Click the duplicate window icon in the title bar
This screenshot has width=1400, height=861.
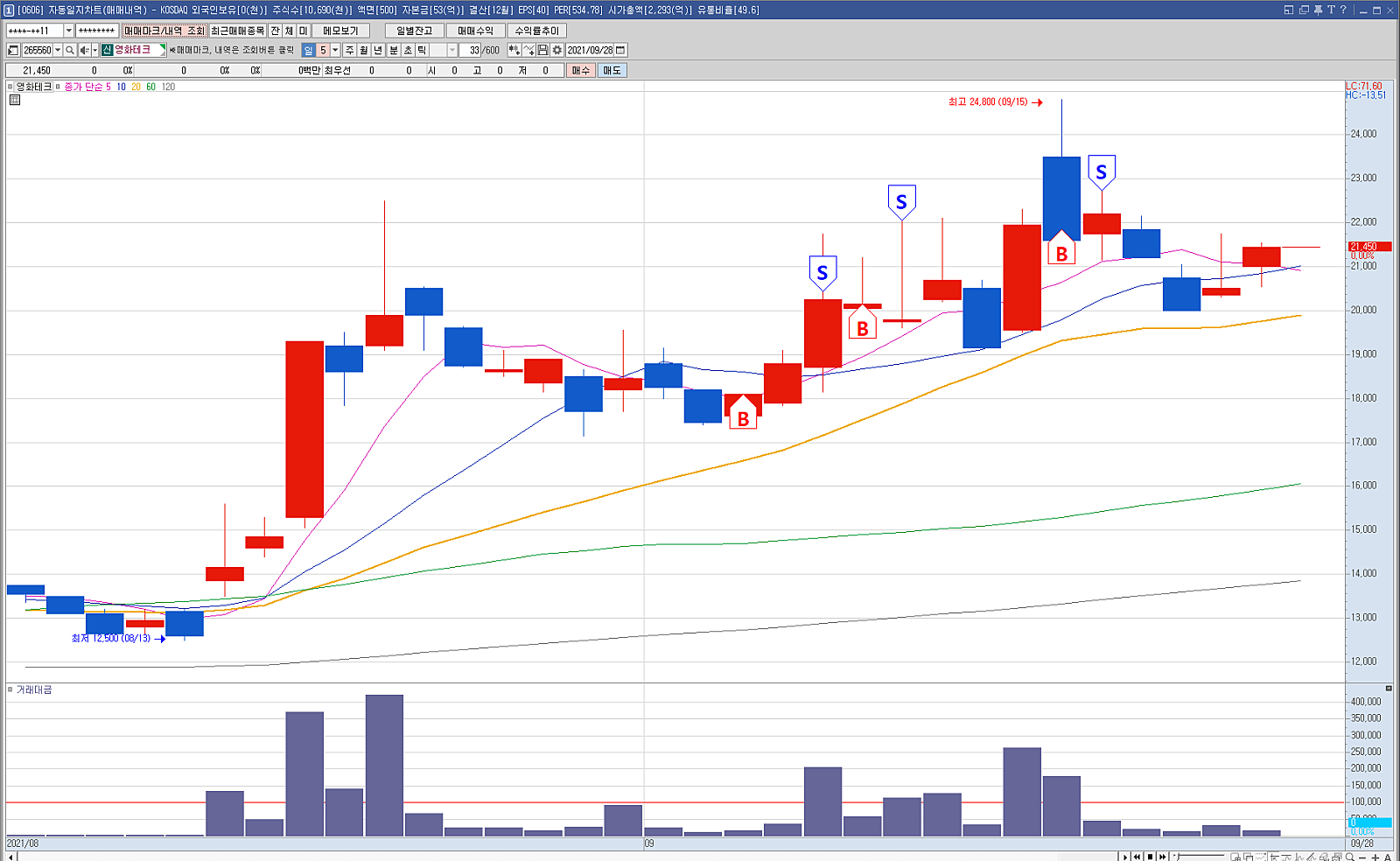(1304, 10)
